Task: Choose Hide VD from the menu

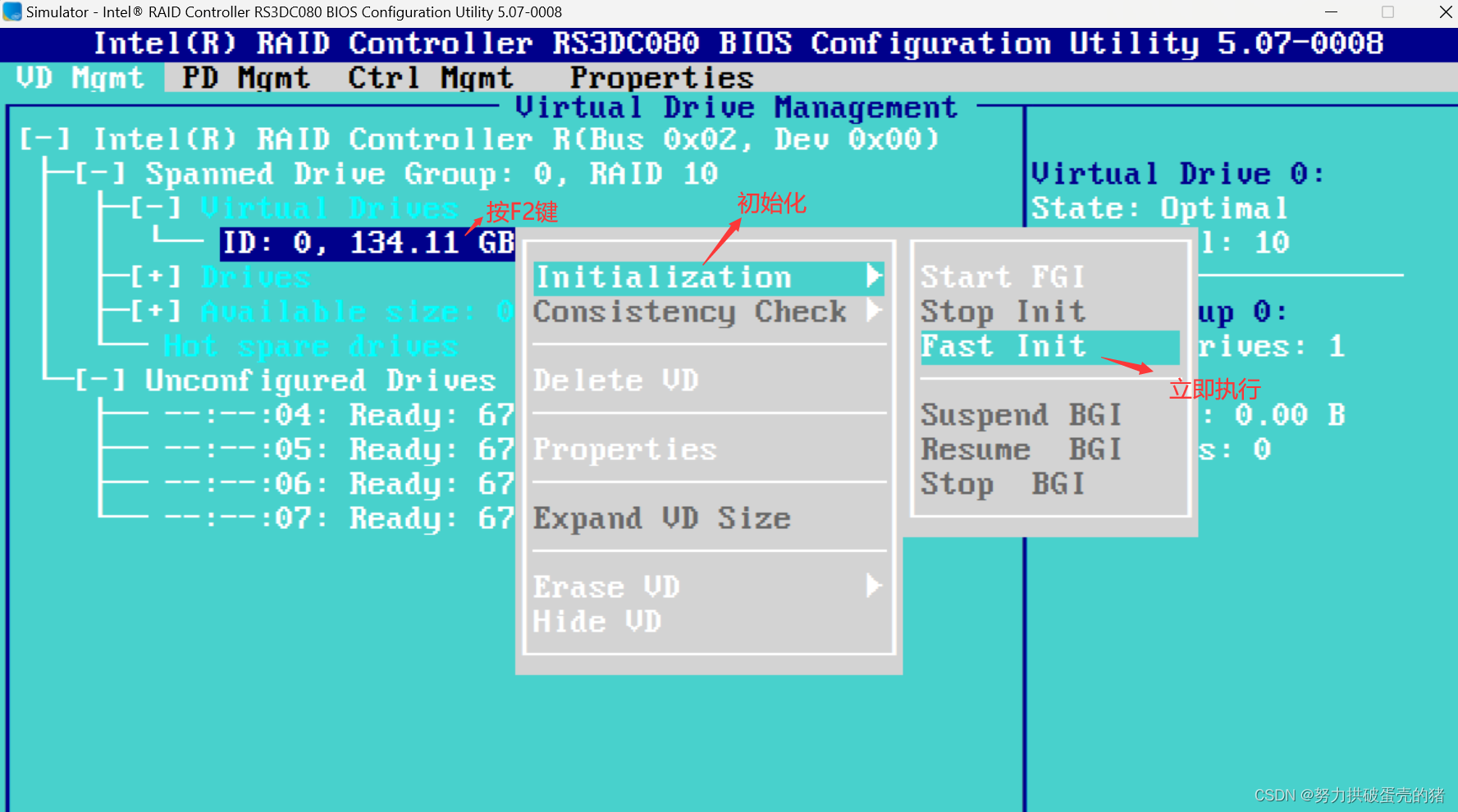Action: pyautogui.click(x=597, y=622)
